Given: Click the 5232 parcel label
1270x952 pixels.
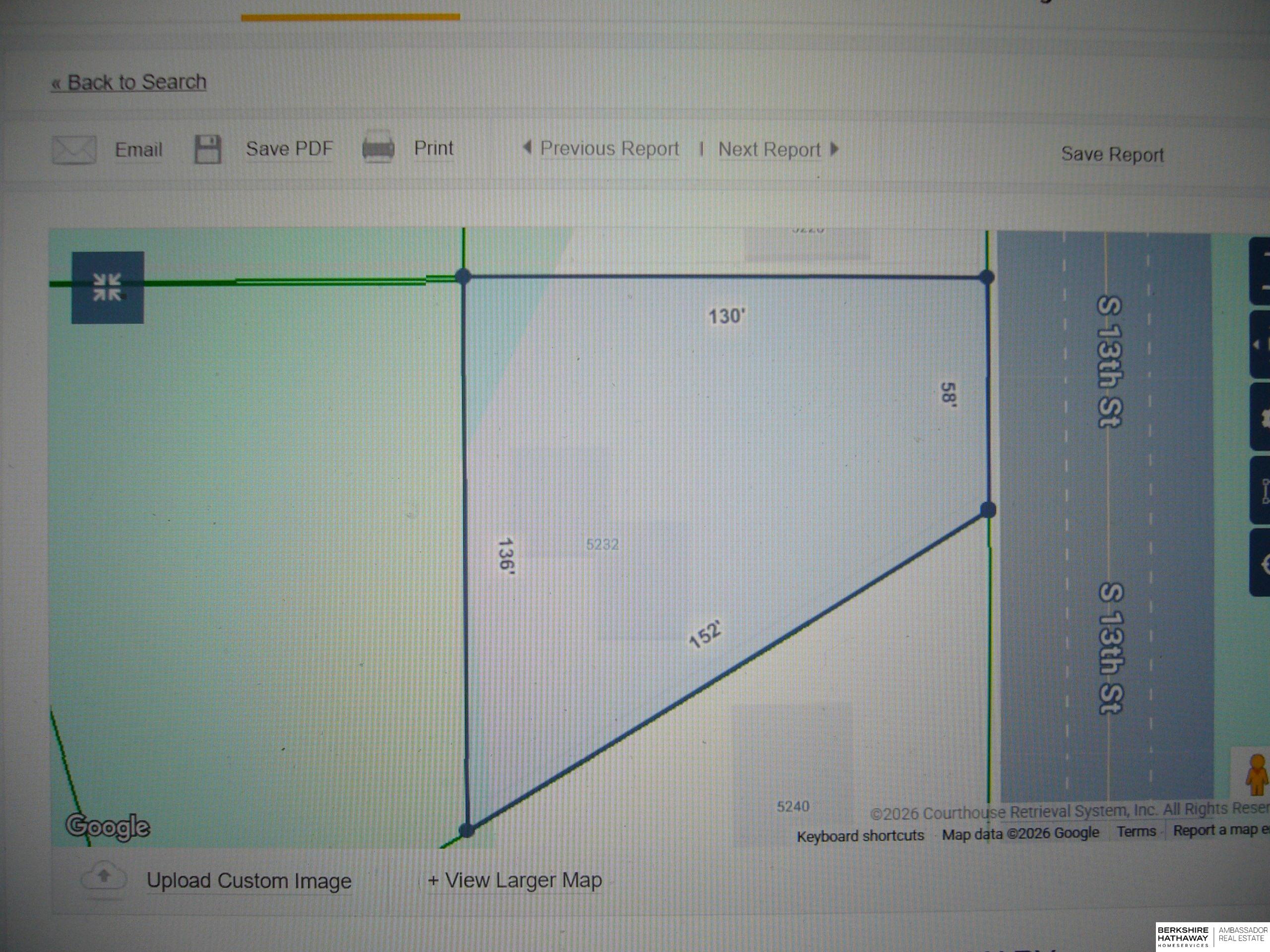Looking at the screenshot, I should (602, 544).
